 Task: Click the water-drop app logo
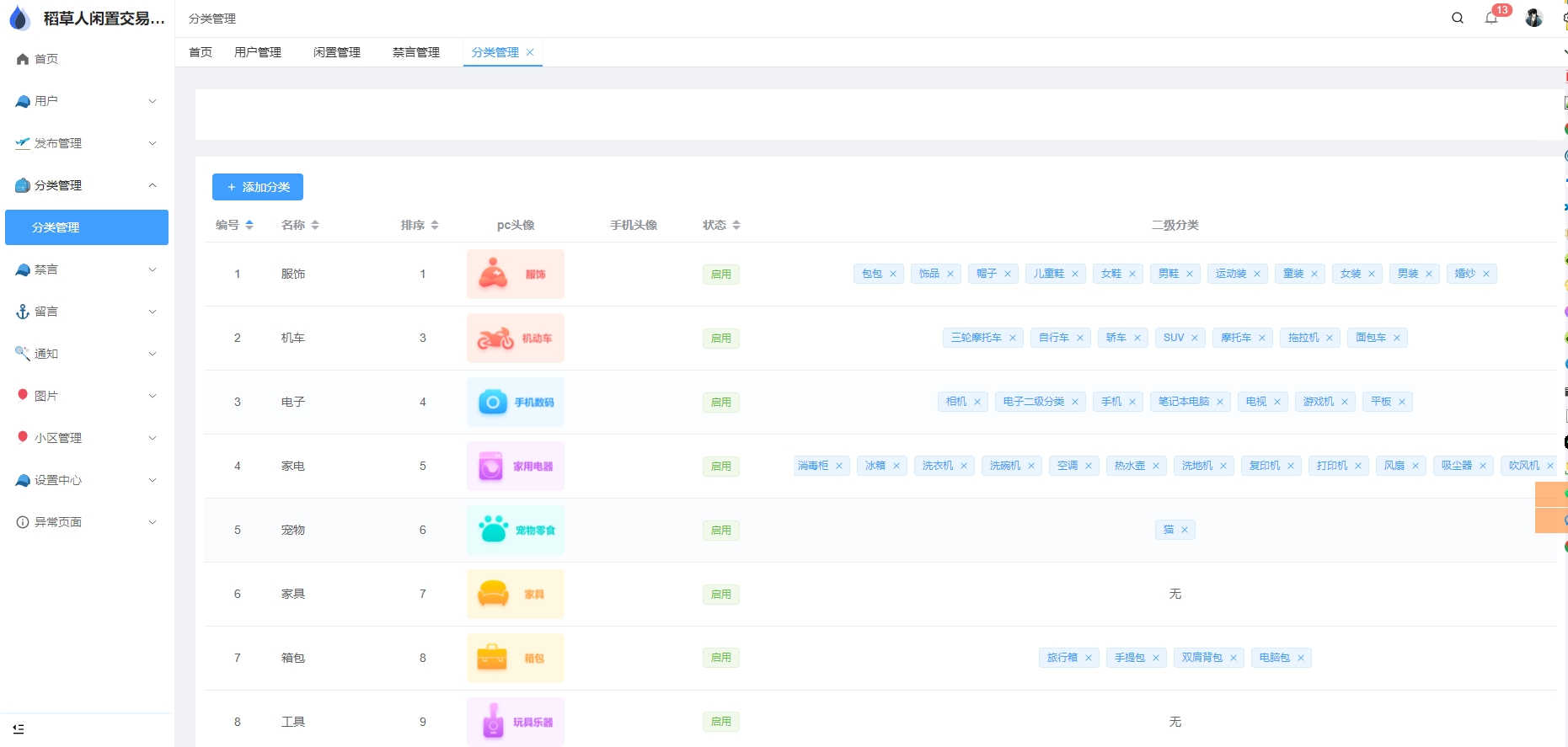(x=19, y=19)
